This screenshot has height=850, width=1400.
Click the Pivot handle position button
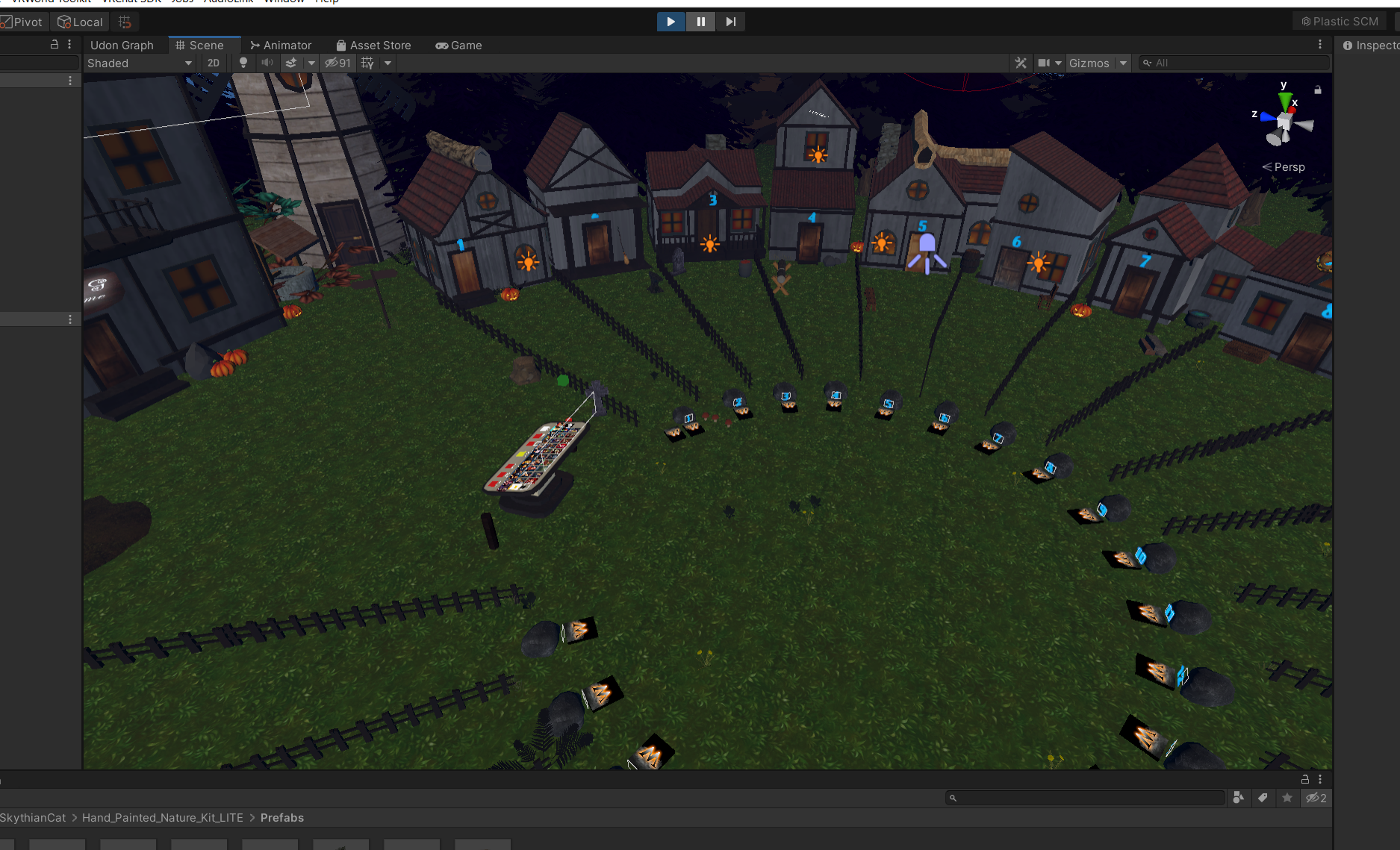[22, 22]
